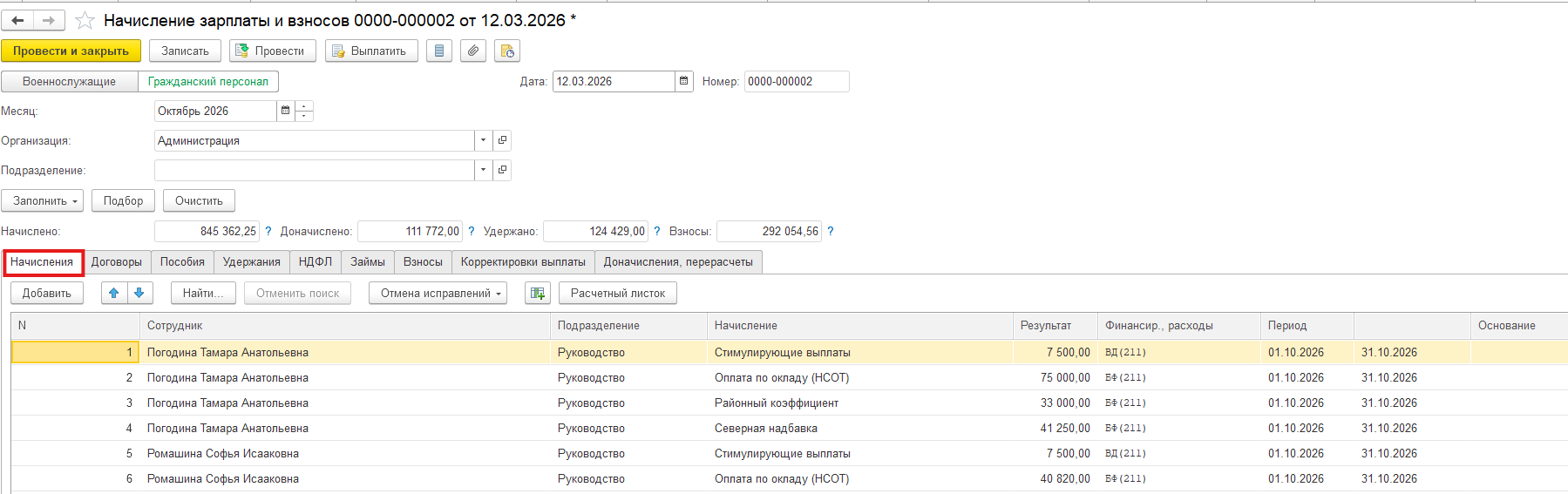This screenshot has width=1568, height=494.
Task: Save document with Записать button
Action: pyautogui.click(x=185, y=51)
